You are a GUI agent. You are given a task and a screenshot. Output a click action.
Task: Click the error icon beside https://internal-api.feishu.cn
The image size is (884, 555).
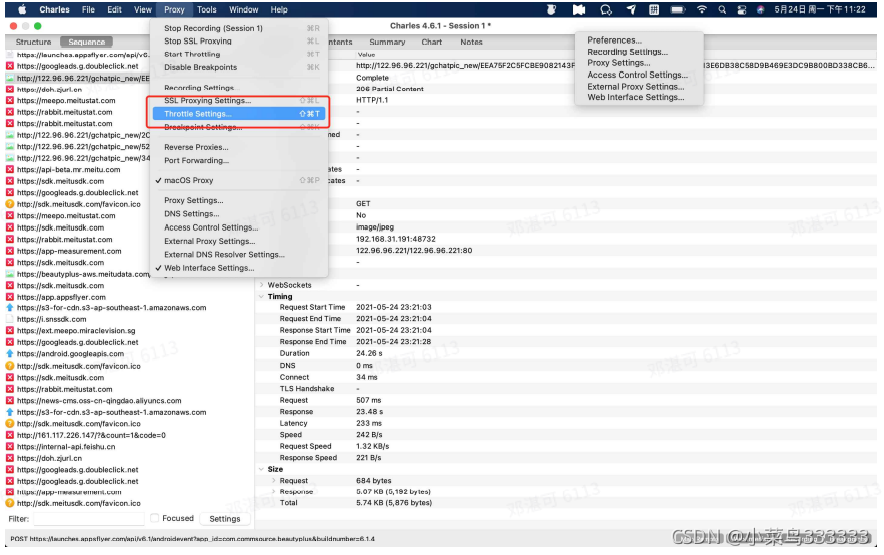pos(10,446)
